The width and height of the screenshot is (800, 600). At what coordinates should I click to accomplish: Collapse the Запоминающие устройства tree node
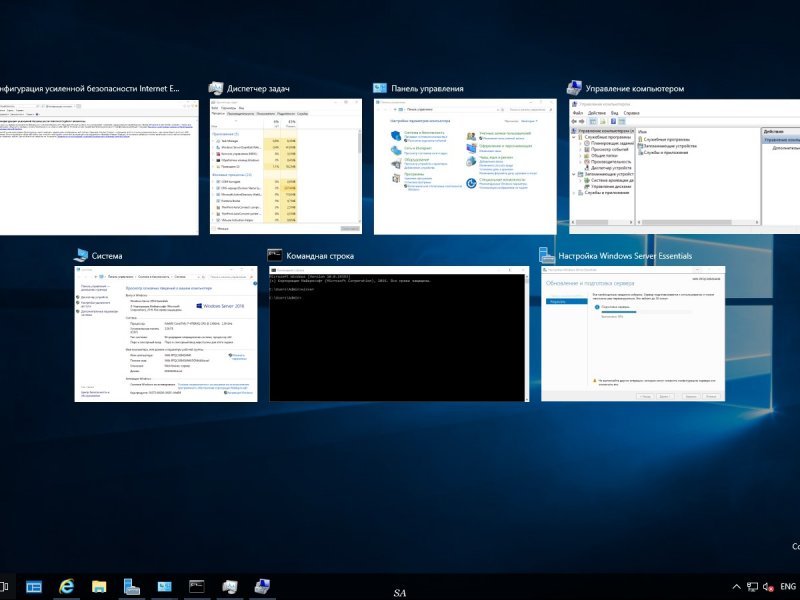[x=574, y=174]
